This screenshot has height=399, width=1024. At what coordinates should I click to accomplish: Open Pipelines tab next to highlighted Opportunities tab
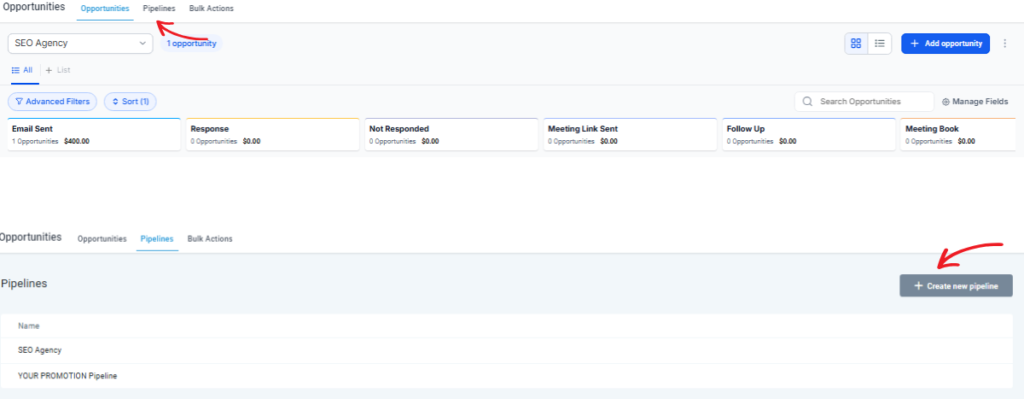[159, 8]
